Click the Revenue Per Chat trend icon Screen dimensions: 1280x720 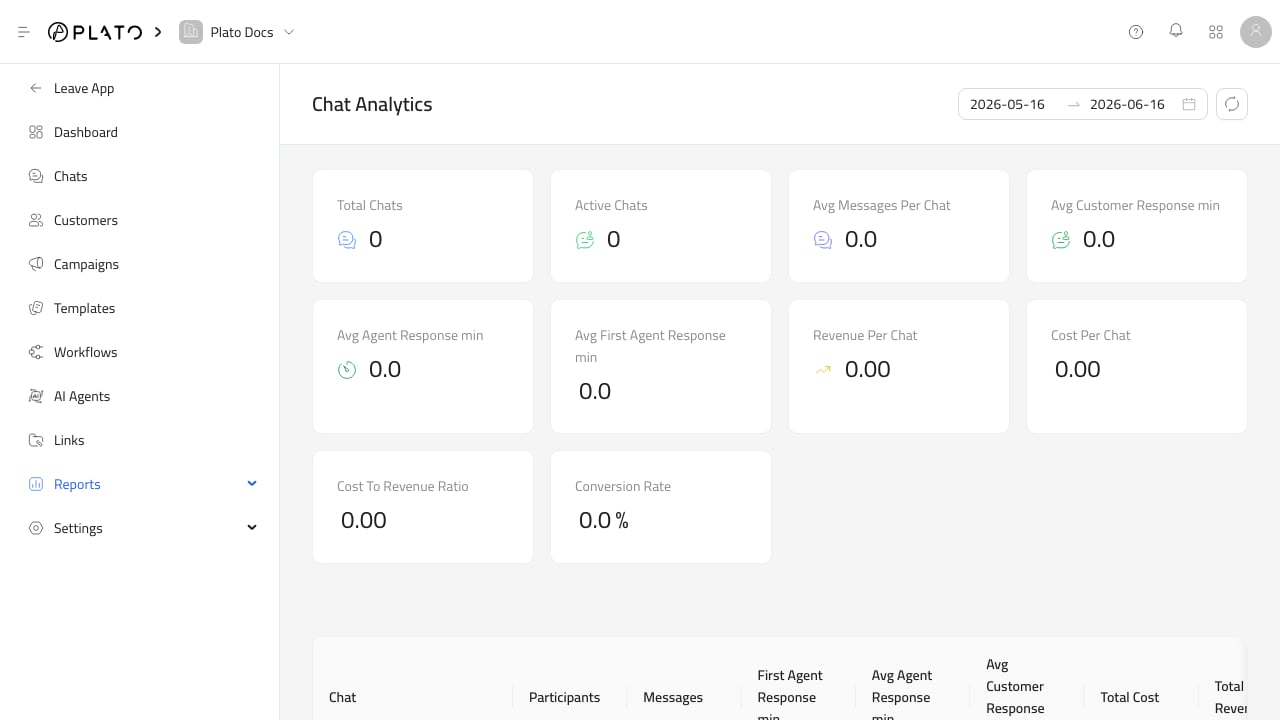[823, 370]
